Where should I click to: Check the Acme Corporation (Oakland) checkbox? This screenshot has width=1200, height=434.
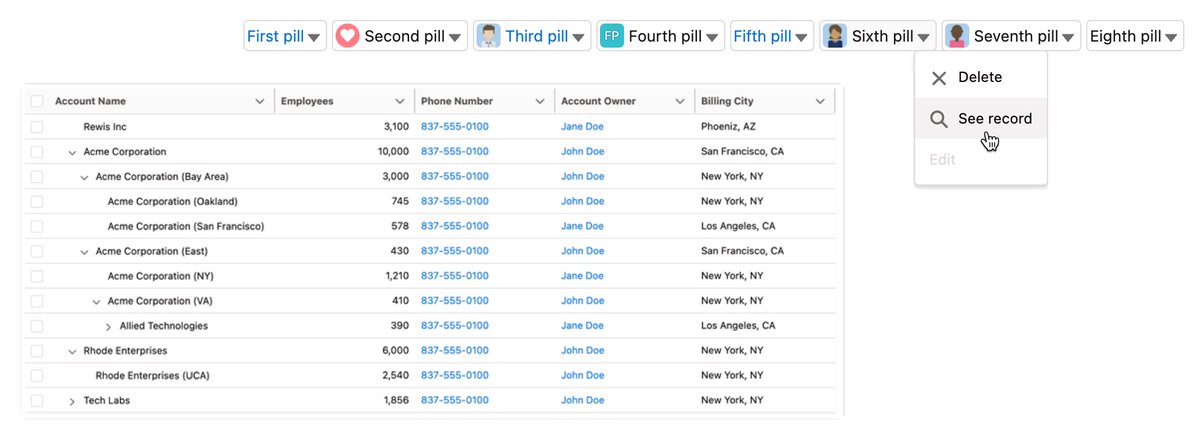coord(37,201)
